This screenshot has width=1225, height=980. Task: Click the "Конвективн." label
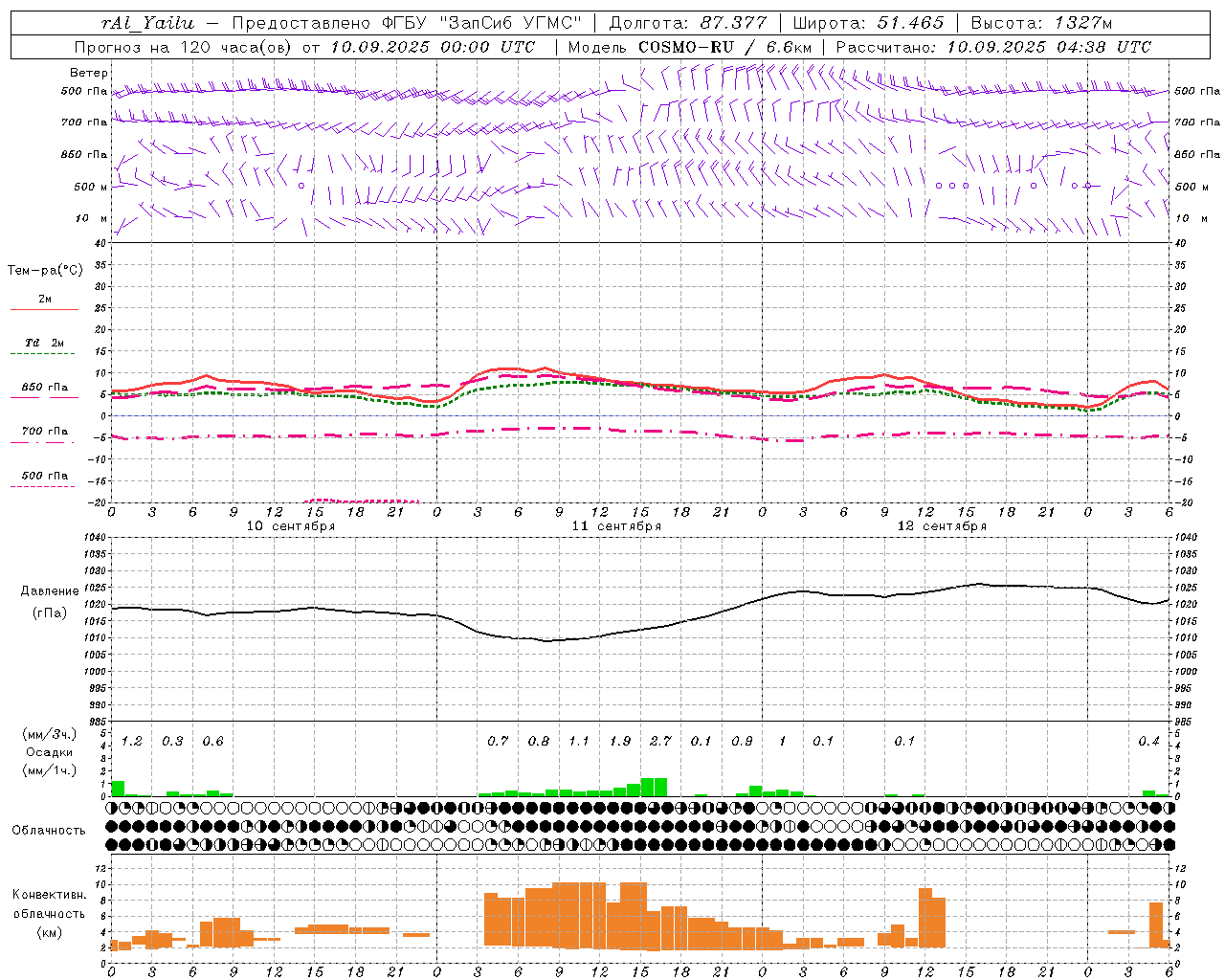[50, 895]
